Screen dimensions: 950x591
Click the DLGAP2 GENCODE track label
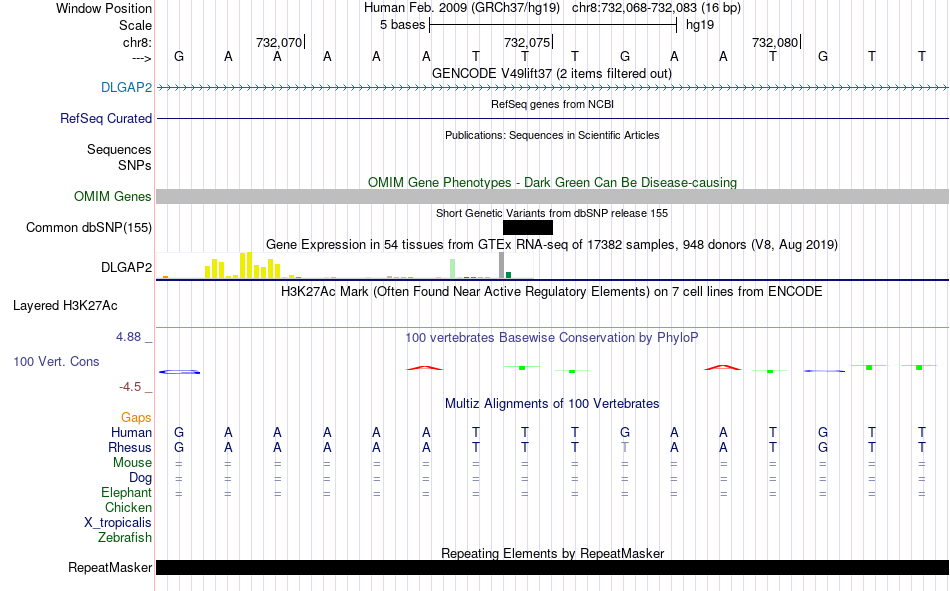[x=127, y=87]
